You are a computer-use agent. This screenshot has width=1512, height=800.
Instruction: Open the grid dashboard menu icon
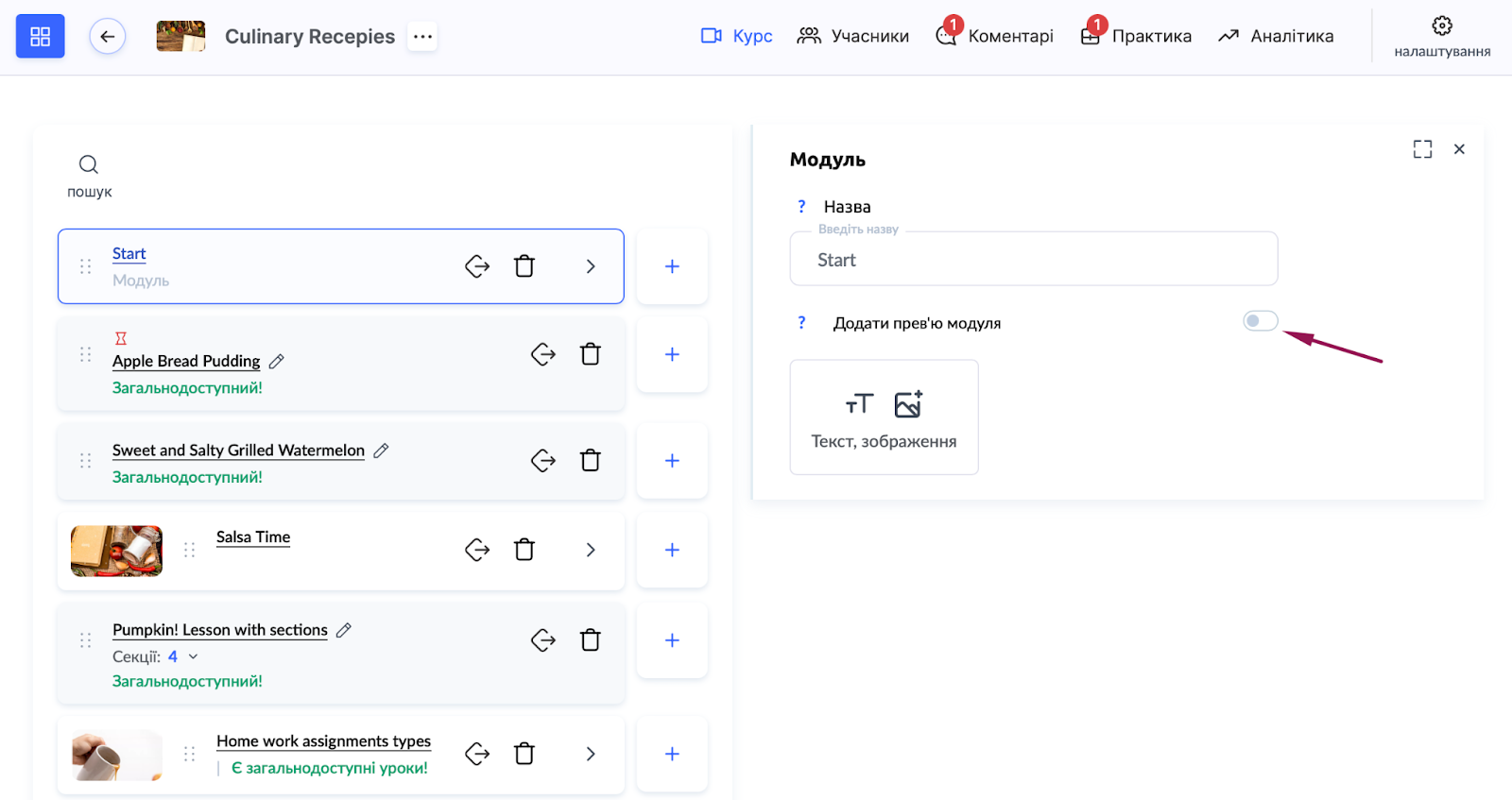(40, 37)
